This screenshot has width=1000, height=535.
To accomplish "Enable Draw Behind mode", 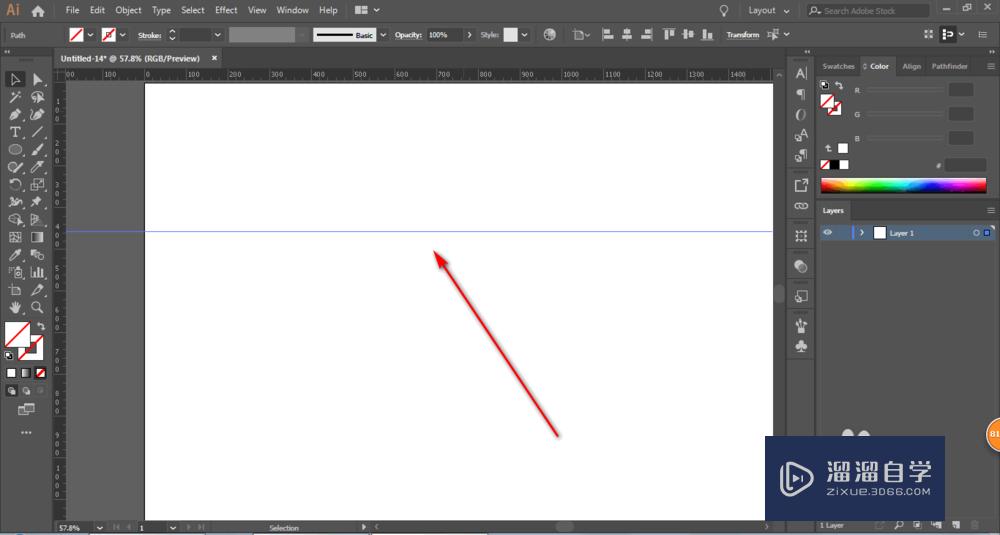I will (x=26, y=391).
